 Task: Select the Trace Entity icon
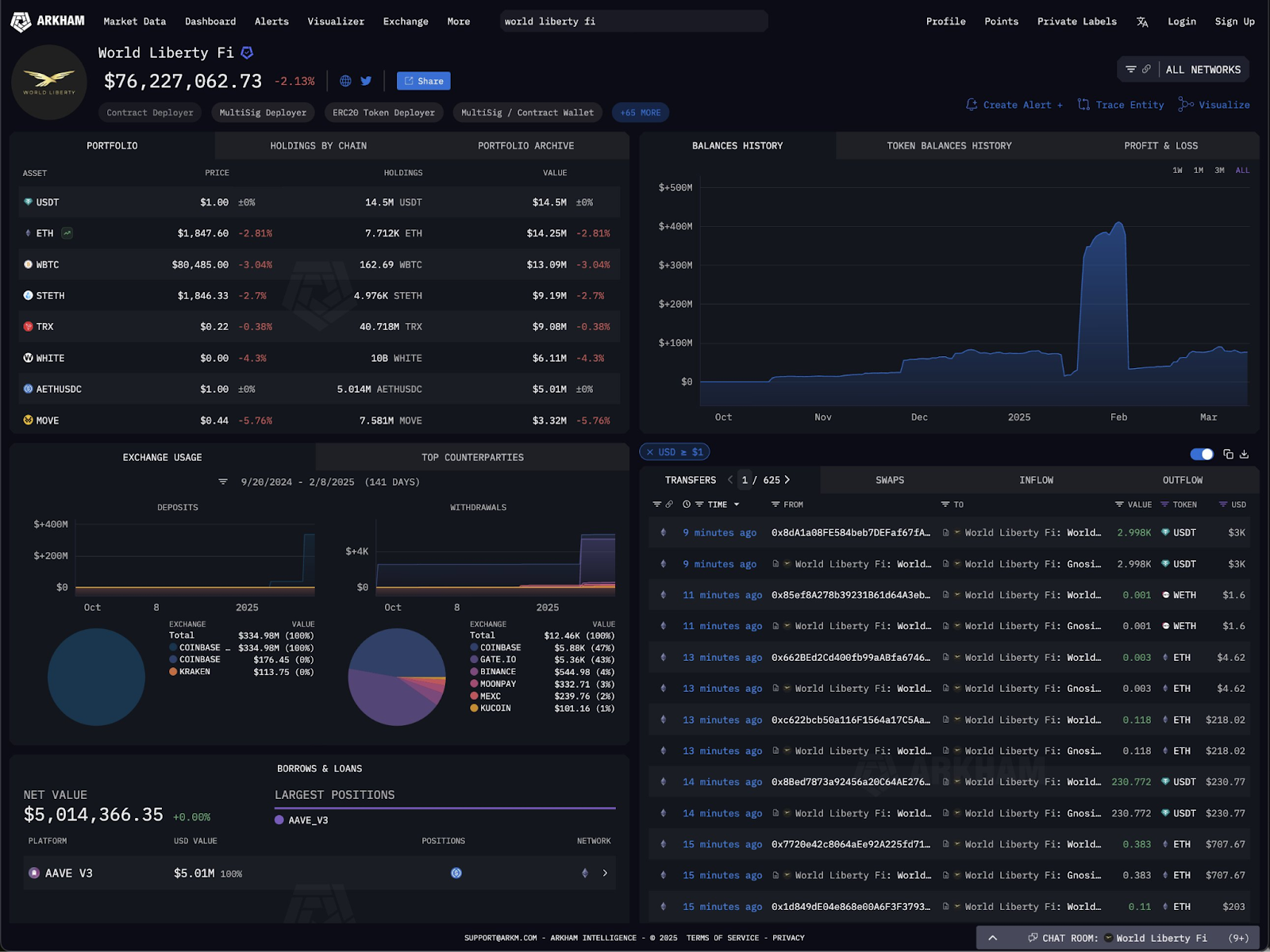pos(1083,104)
